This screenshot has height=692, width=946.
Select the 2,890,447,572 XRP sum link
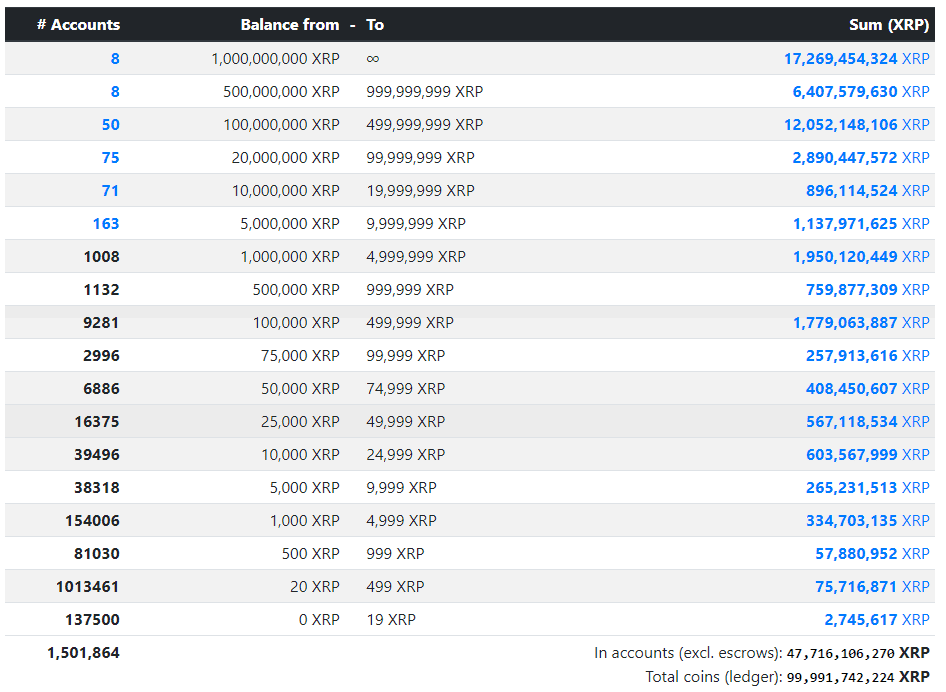click(x=860, y=157)
